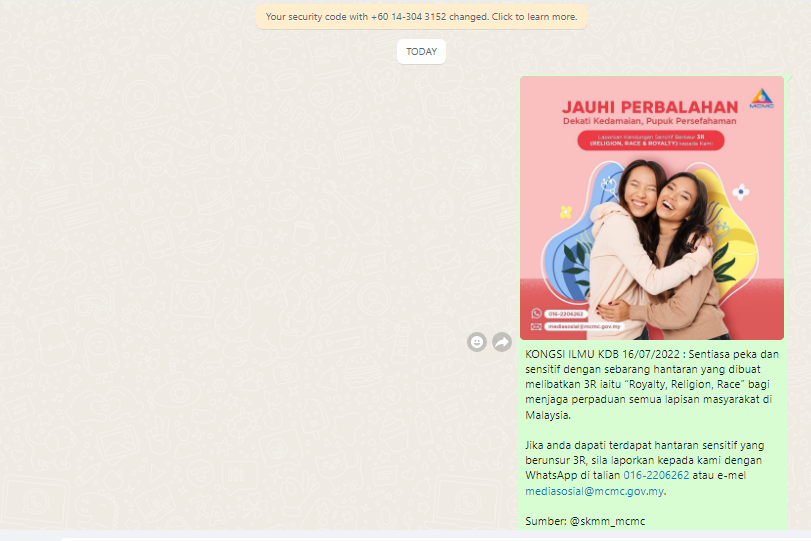Click the TODAY date chip
Screen dimensions: 811x541
[421, 51]
